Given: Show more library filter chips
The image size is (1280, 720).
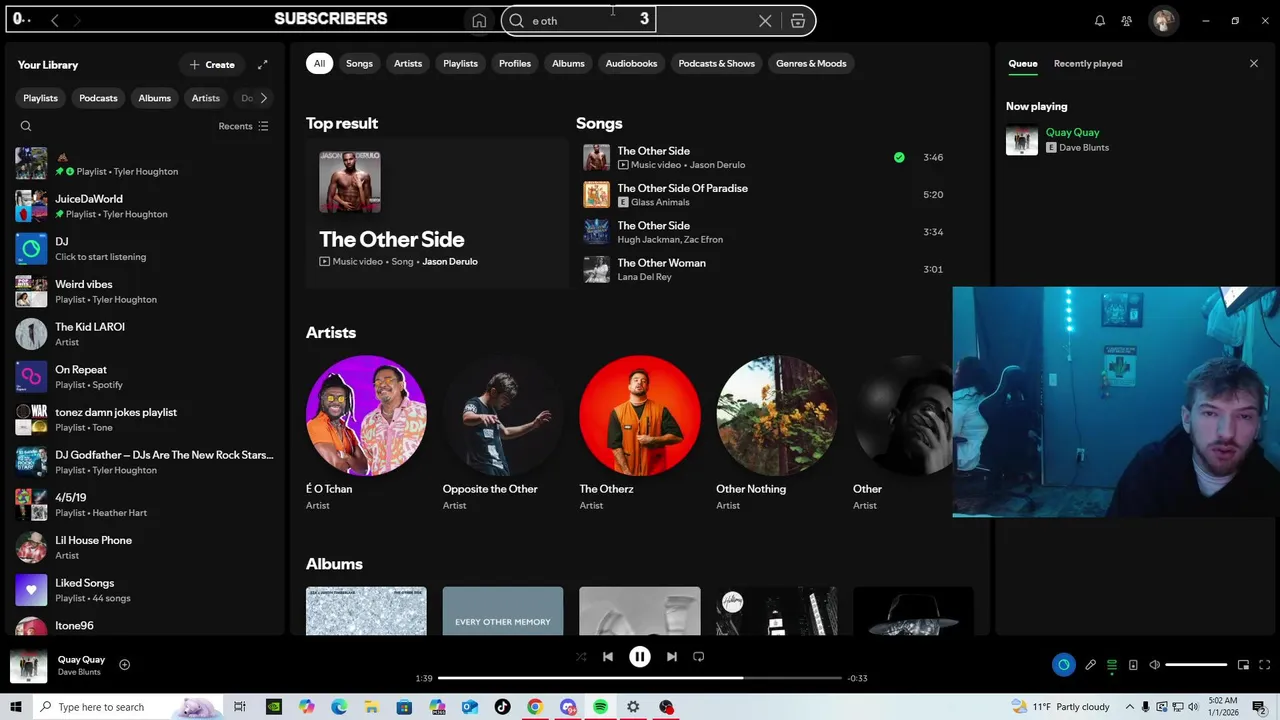Looking at the screenshot, I should (263, 98).
